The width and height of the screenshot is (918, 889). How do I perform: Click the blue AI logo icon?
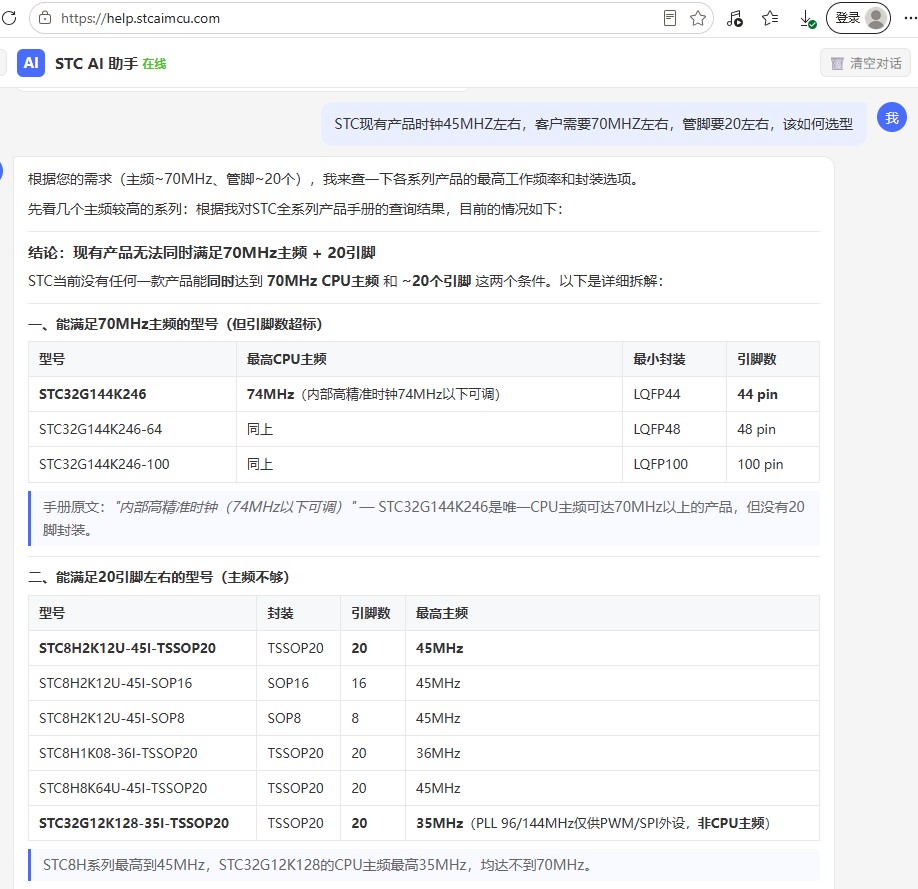click(31, 63)
